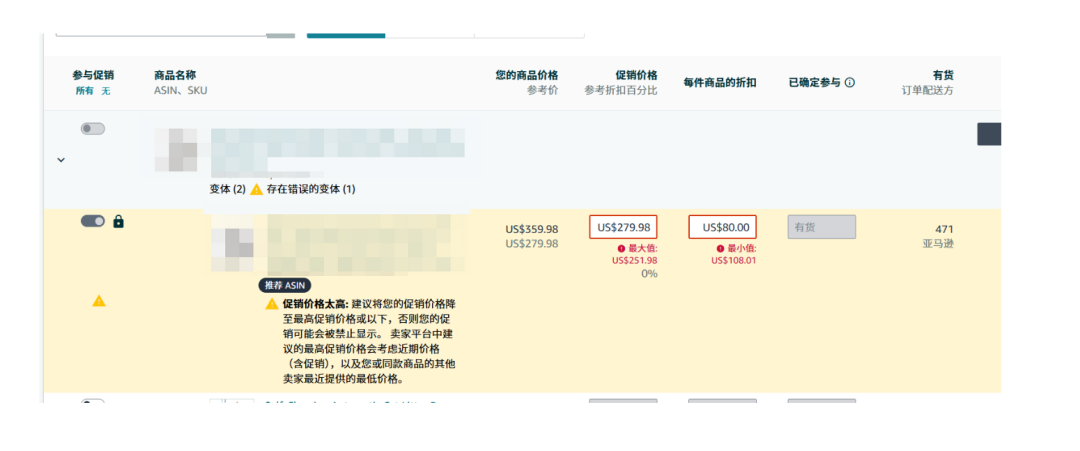Viewport: 1080px width, 451px height.
Task: Toggle promotion participation for the highlighted variant
Action: (93, 221)
